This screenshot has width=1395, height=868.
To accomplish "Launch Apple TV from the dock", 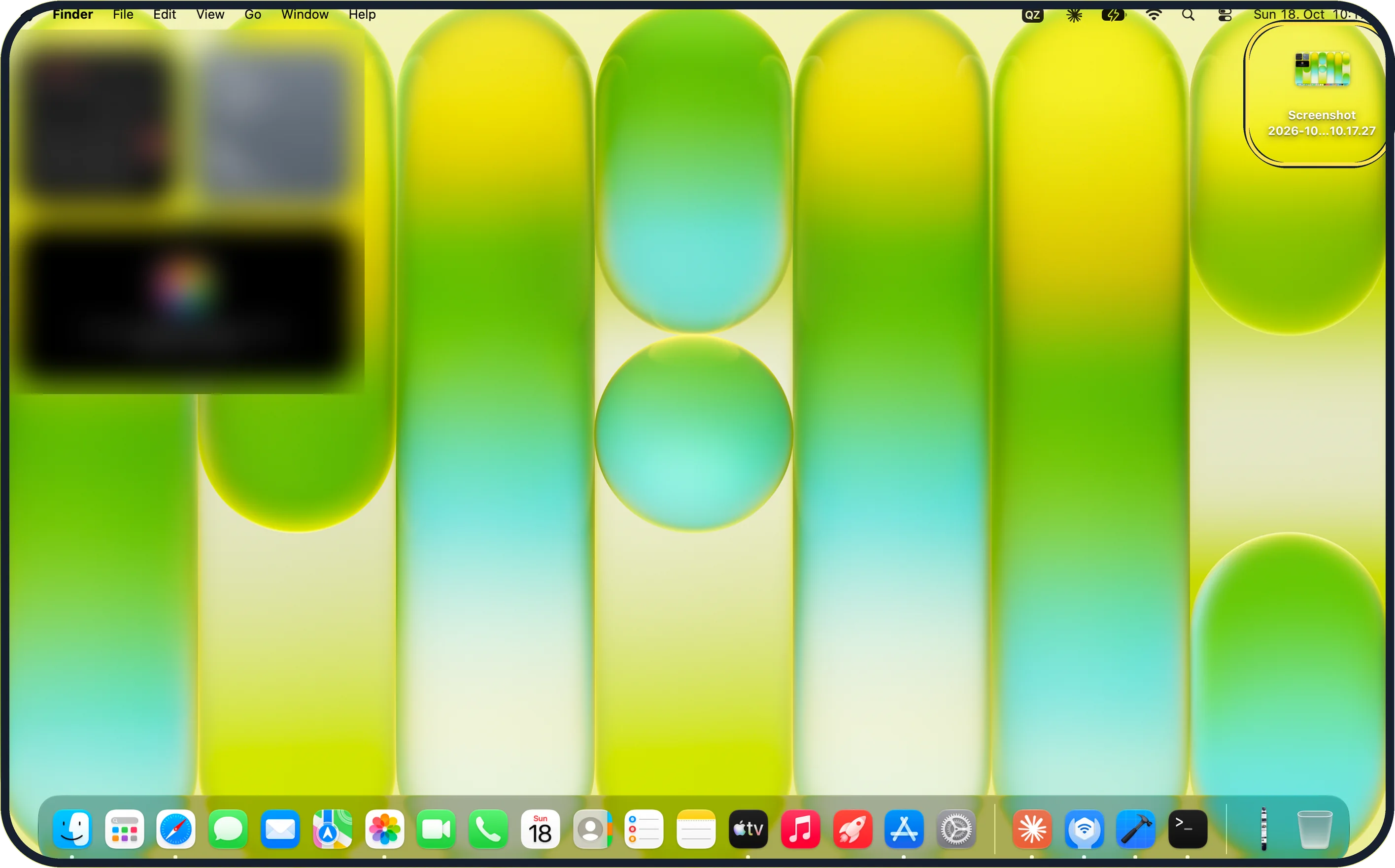I will pyautogui.click(x=749, y=829).
